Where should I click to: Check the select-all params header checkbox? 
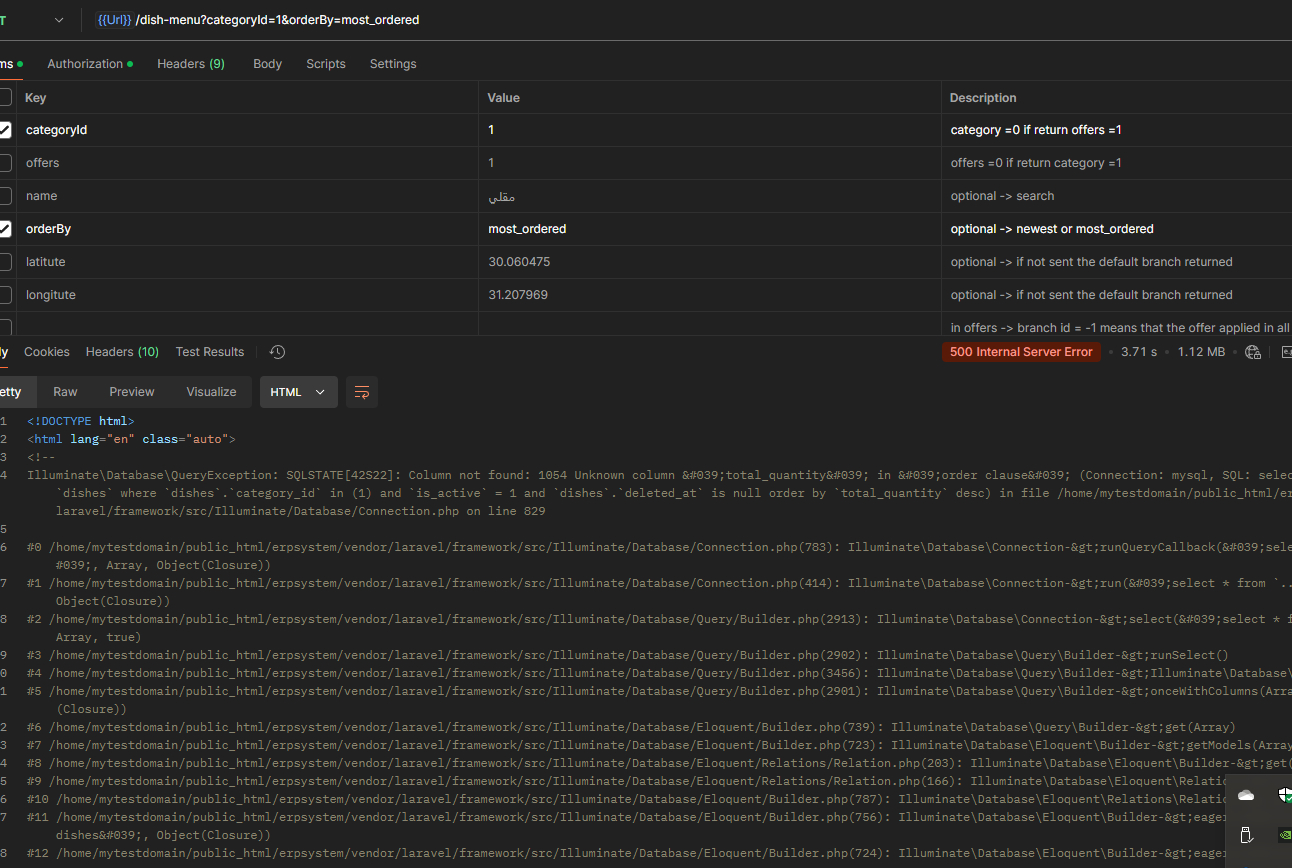[5, 97]
